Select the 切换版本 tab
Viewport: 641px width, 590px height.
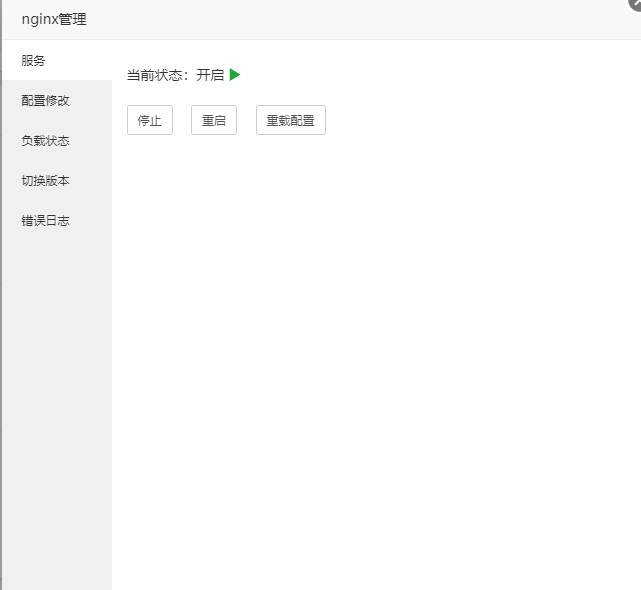[x=57, y=181]
